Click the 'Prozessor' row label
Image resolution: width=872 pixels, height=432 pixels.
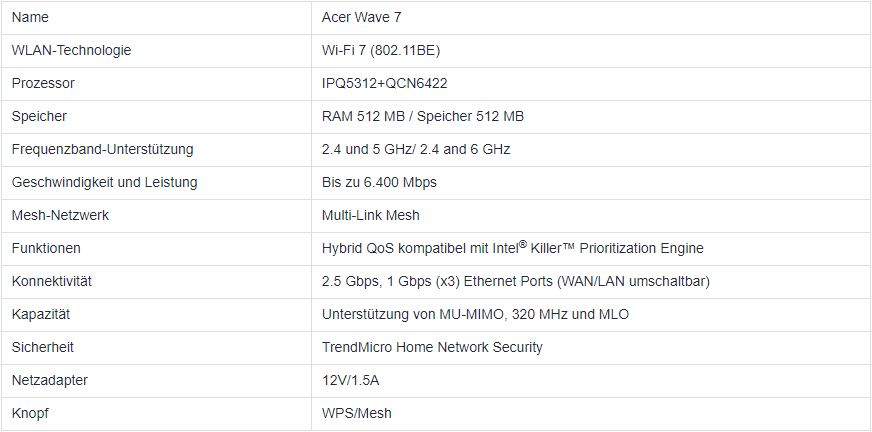(43, 83)
